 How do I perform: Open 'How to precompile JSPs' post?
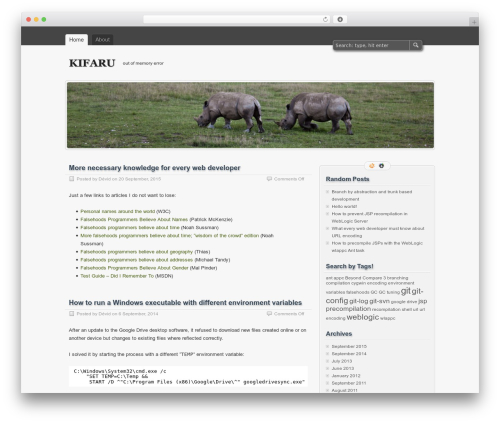[377, 247]
